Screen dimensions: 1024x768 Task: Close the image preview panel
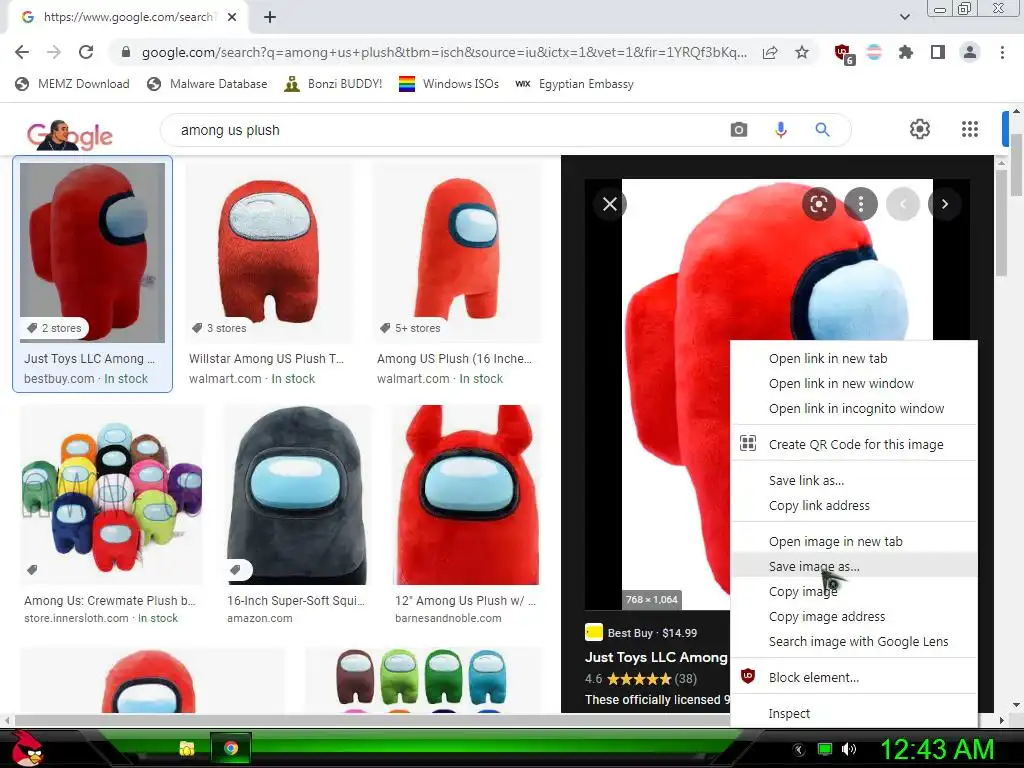click(610, 204)
